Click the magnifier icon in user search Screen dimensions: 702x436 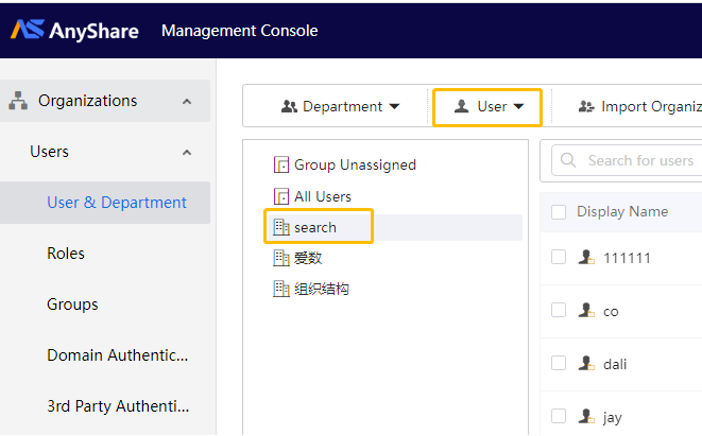[568, 160]
